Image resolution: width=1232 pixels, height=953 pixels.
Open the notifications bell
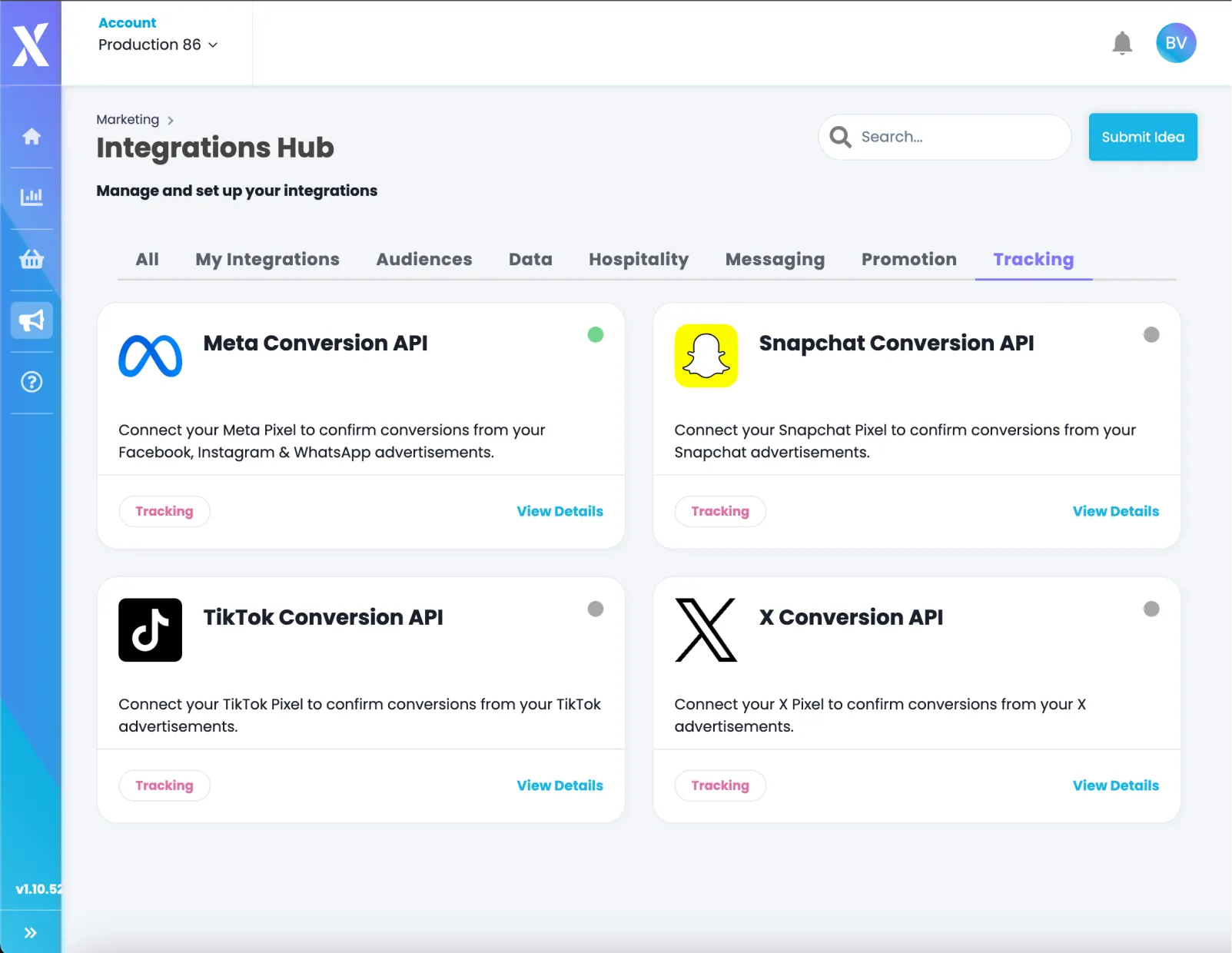coord(1122,44)
